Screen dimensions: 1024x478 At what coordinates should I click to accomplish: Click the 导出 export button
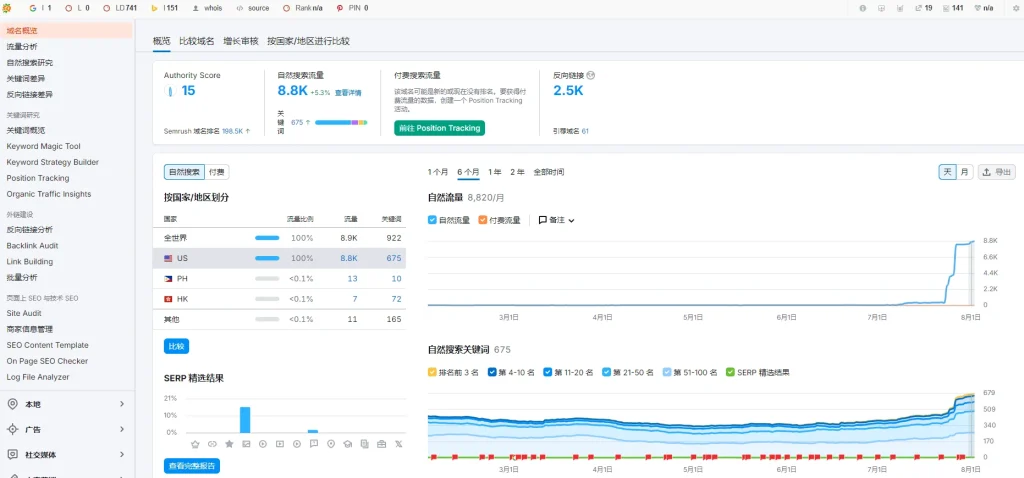[997, 172]
